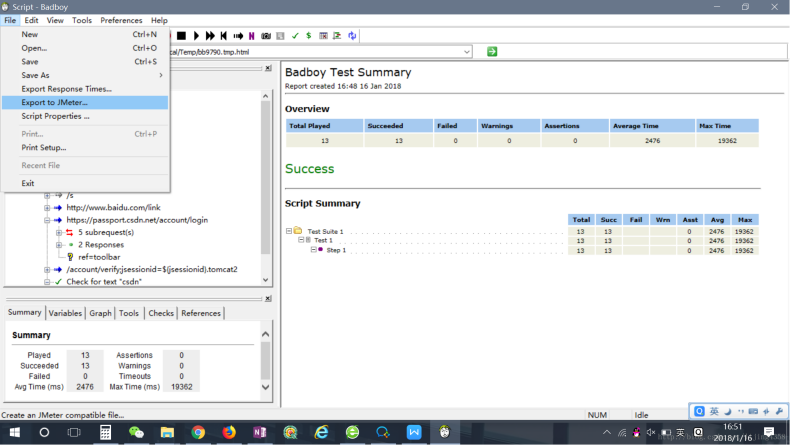The image size is (790, 445).
Task: Click the Rewind to start icon
Action: pos(224,36)
